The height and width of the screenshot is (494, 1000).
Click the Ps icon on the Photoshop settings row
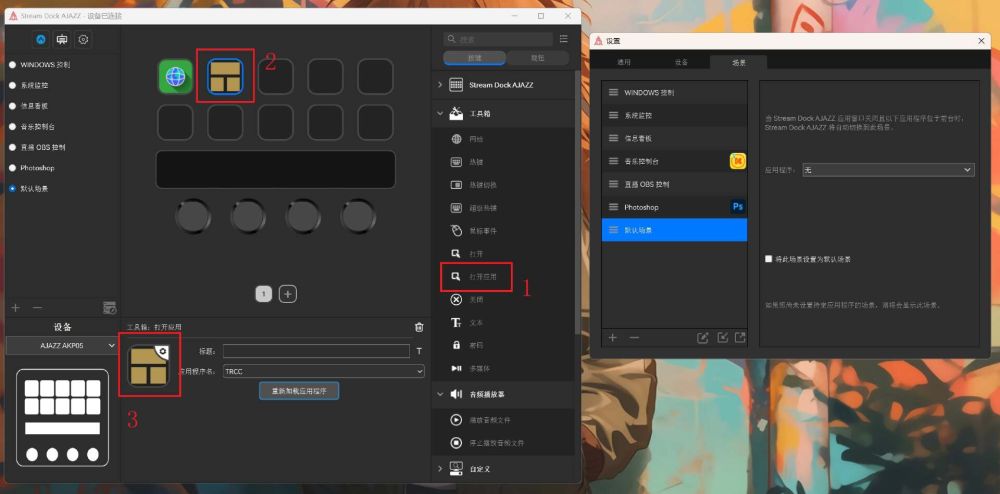point(738,207)
